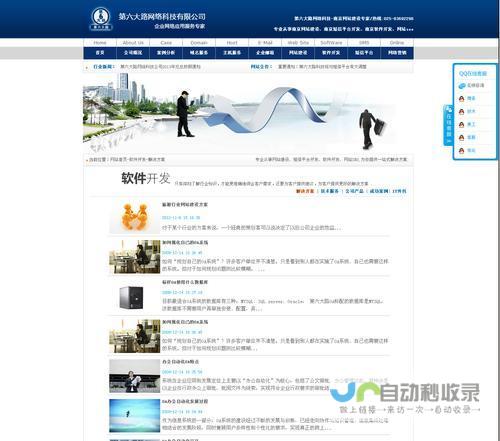
Task: Click the last QQ penguin icon in the panel
Action: [461, 151]
